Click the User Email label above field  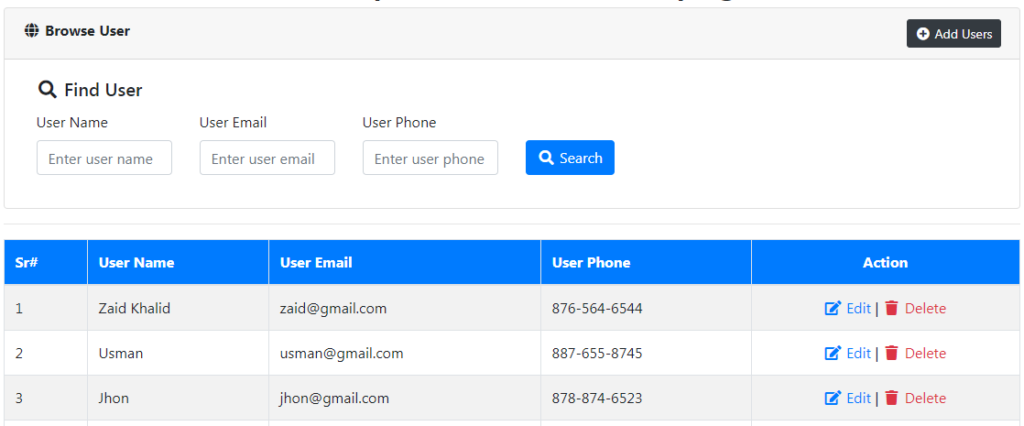point(233,122)
